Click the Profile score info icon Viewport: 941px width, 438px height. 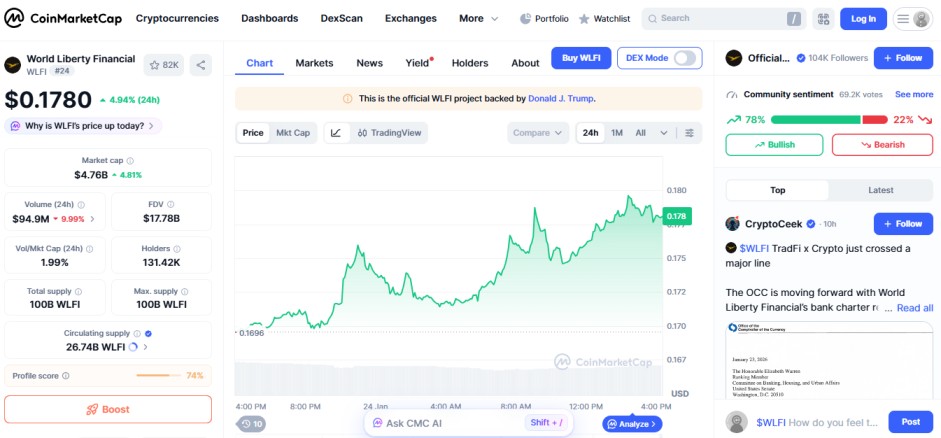tap(65, 376)
